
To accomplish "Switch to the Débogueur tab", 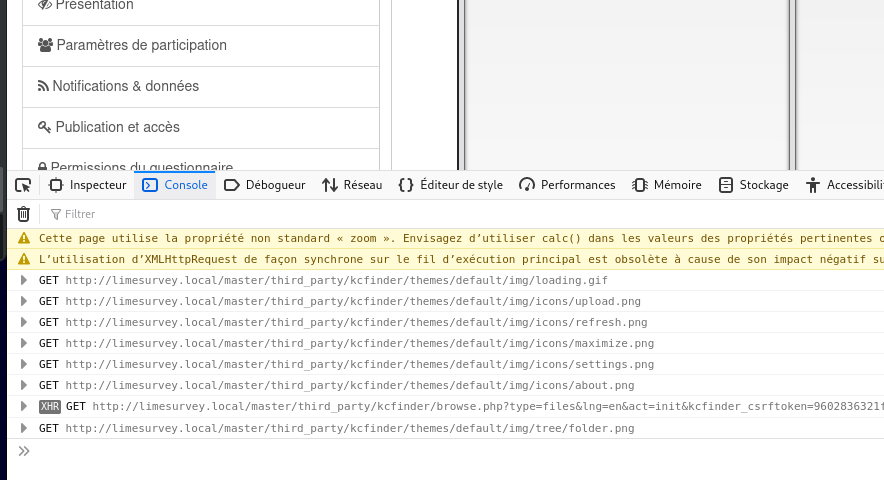I will tap(265, 185).
